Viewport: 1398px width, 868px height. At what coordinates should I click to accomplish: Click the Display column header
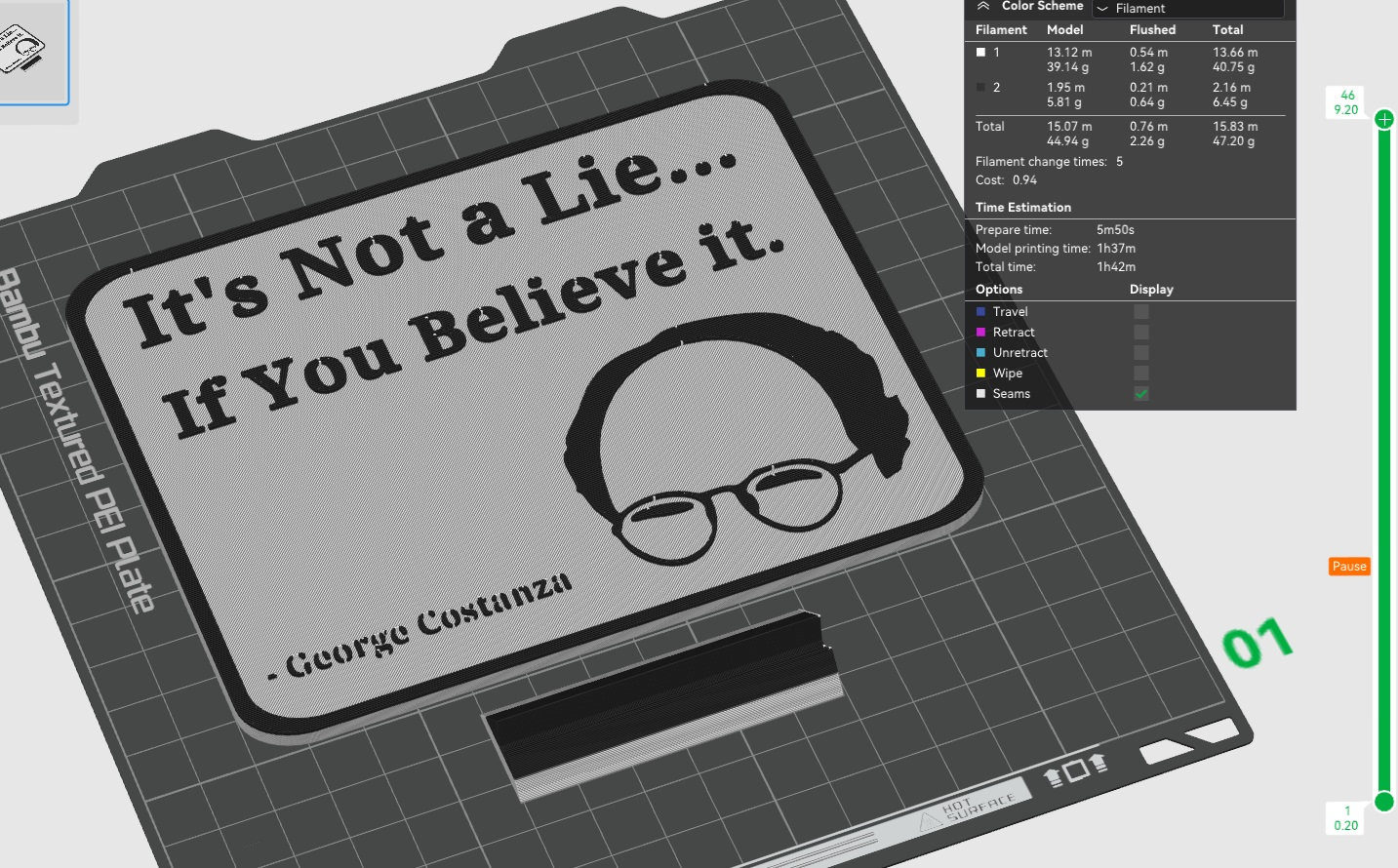coord(1151,290)
